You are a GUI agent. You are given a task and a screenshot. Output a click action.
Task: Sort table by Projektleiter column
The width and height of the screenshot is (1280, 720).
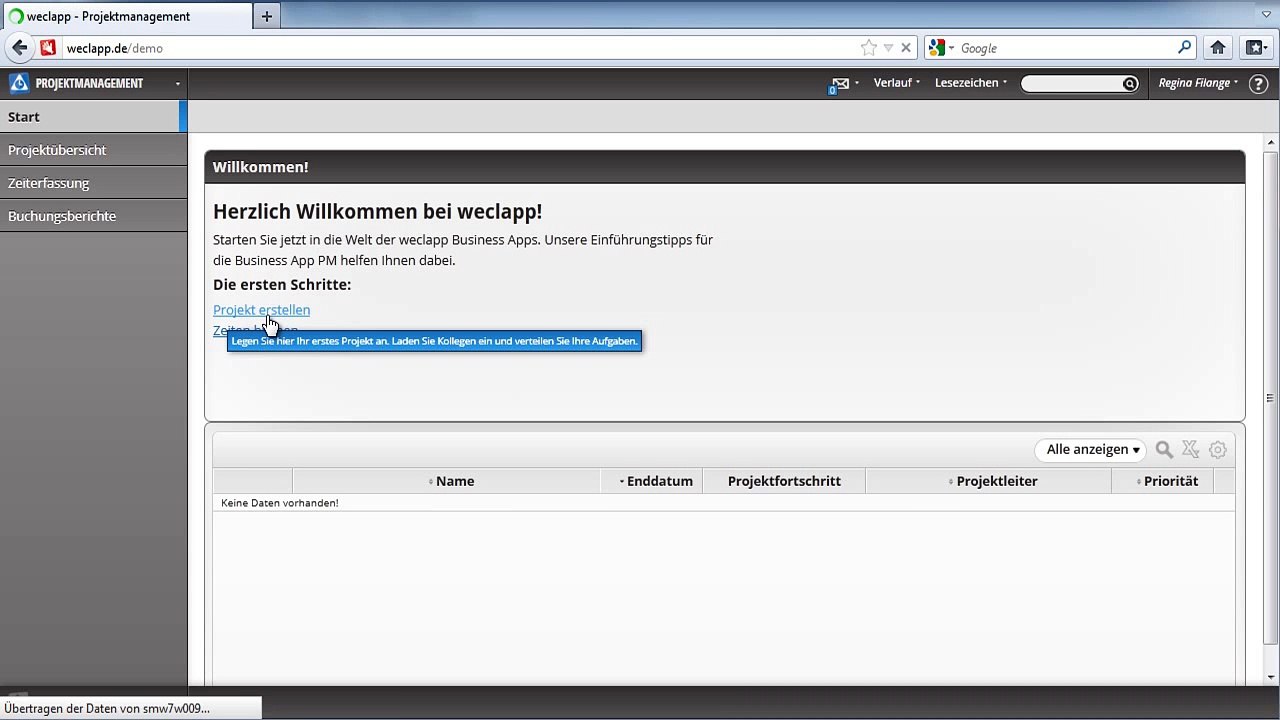pyautogui.click(x=989, y=481)
